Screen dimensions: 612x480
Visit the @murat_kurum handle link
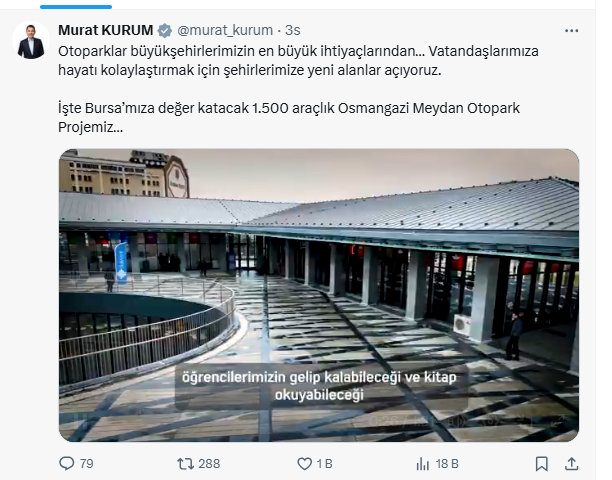[225, 30]
